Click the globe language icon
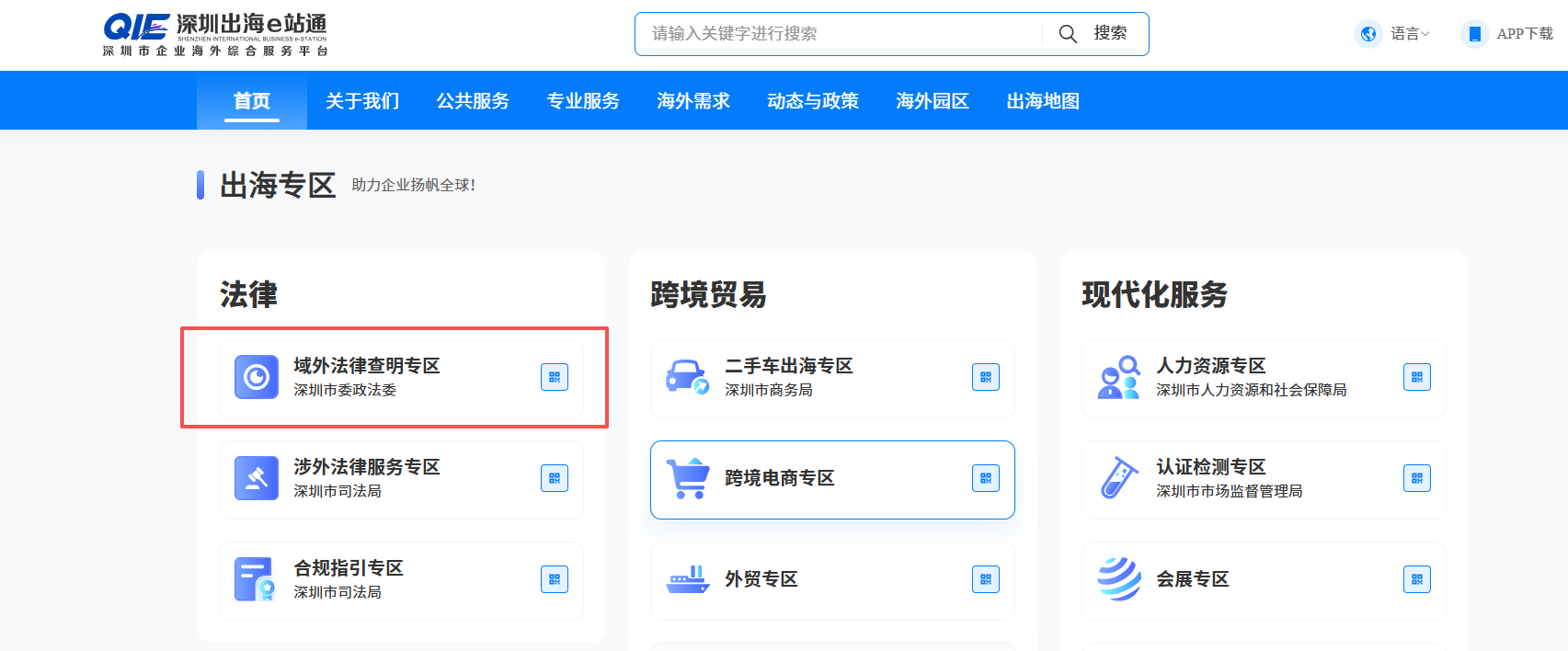1568x651 pixels. 1368,34
